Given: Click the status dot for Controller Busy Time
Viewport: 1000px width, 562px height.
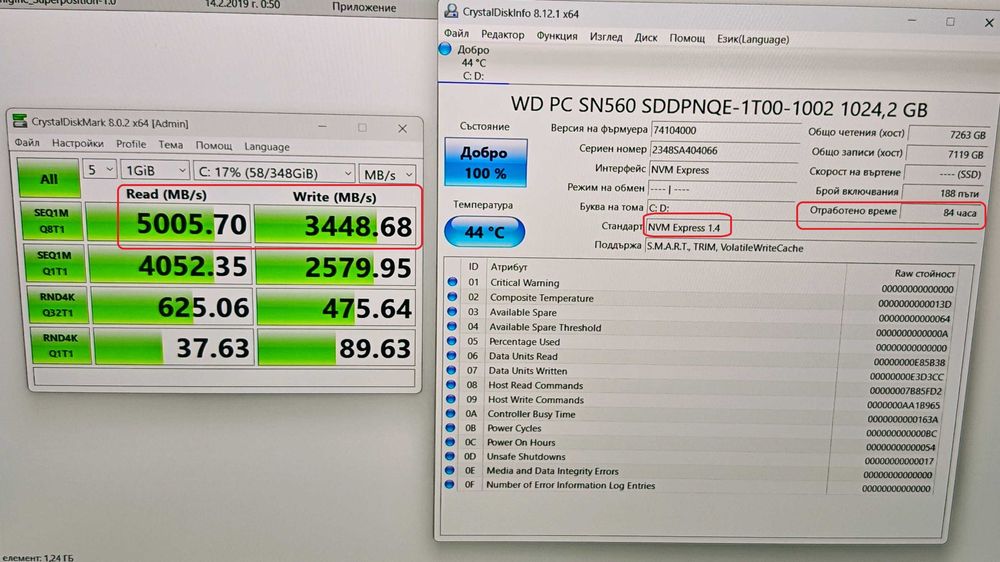Looking at the screenshot, I should [450, 413].
